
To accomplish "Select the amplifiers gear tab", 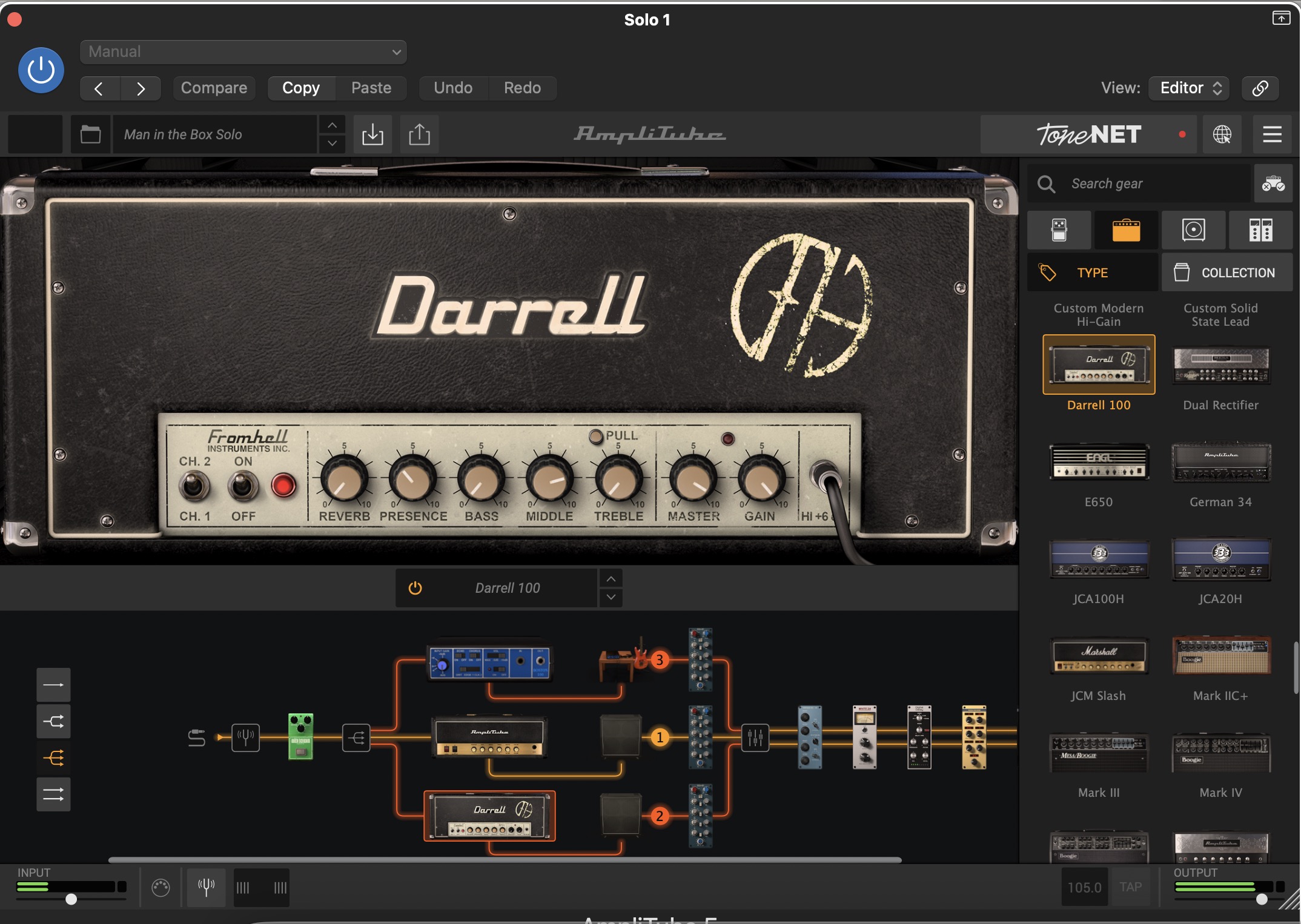I will (1126, 230).
